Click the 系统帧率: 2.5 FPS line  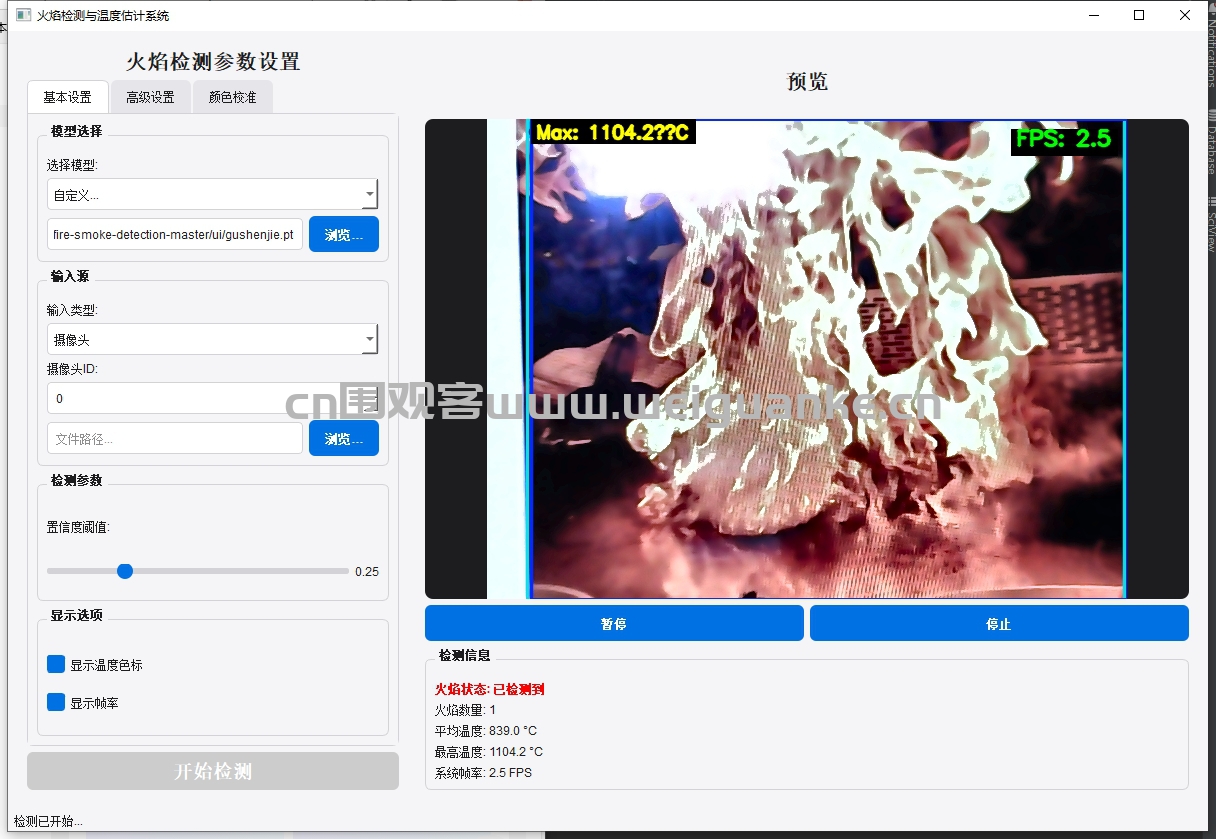pyautogui.click(x=484, y=773)
